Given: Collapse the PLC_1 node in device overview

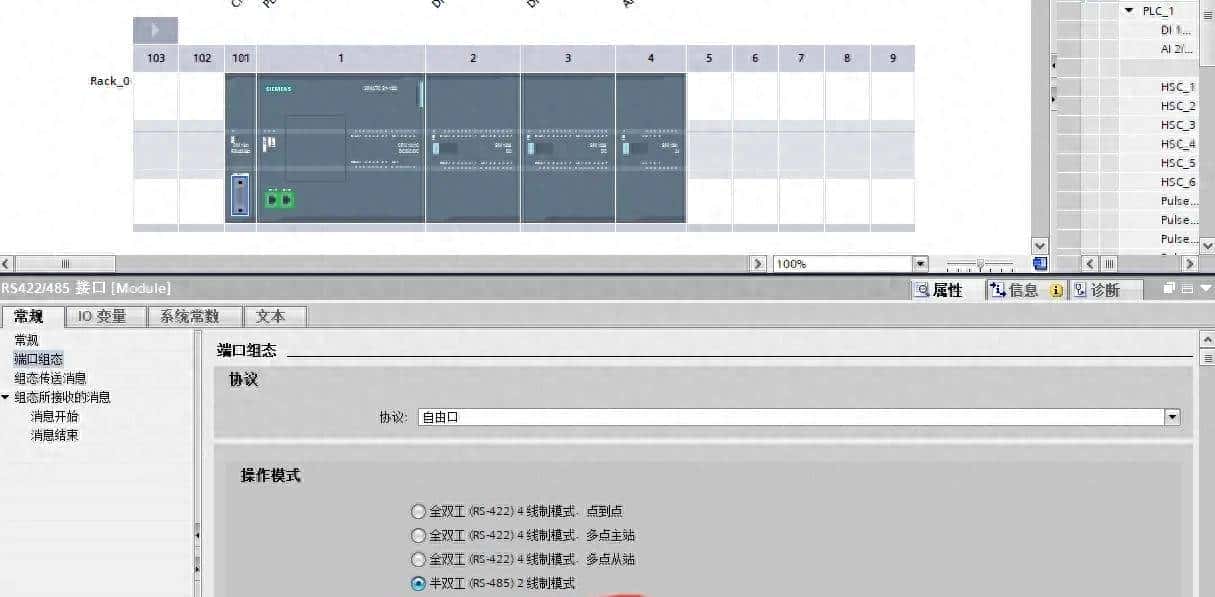Looking at the screenshot, I should 1129,11.
